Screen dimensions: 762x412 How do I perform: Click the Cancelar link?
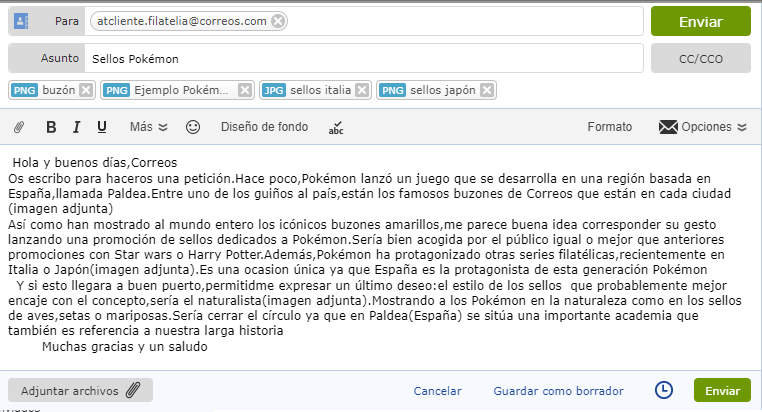[437, 391]
